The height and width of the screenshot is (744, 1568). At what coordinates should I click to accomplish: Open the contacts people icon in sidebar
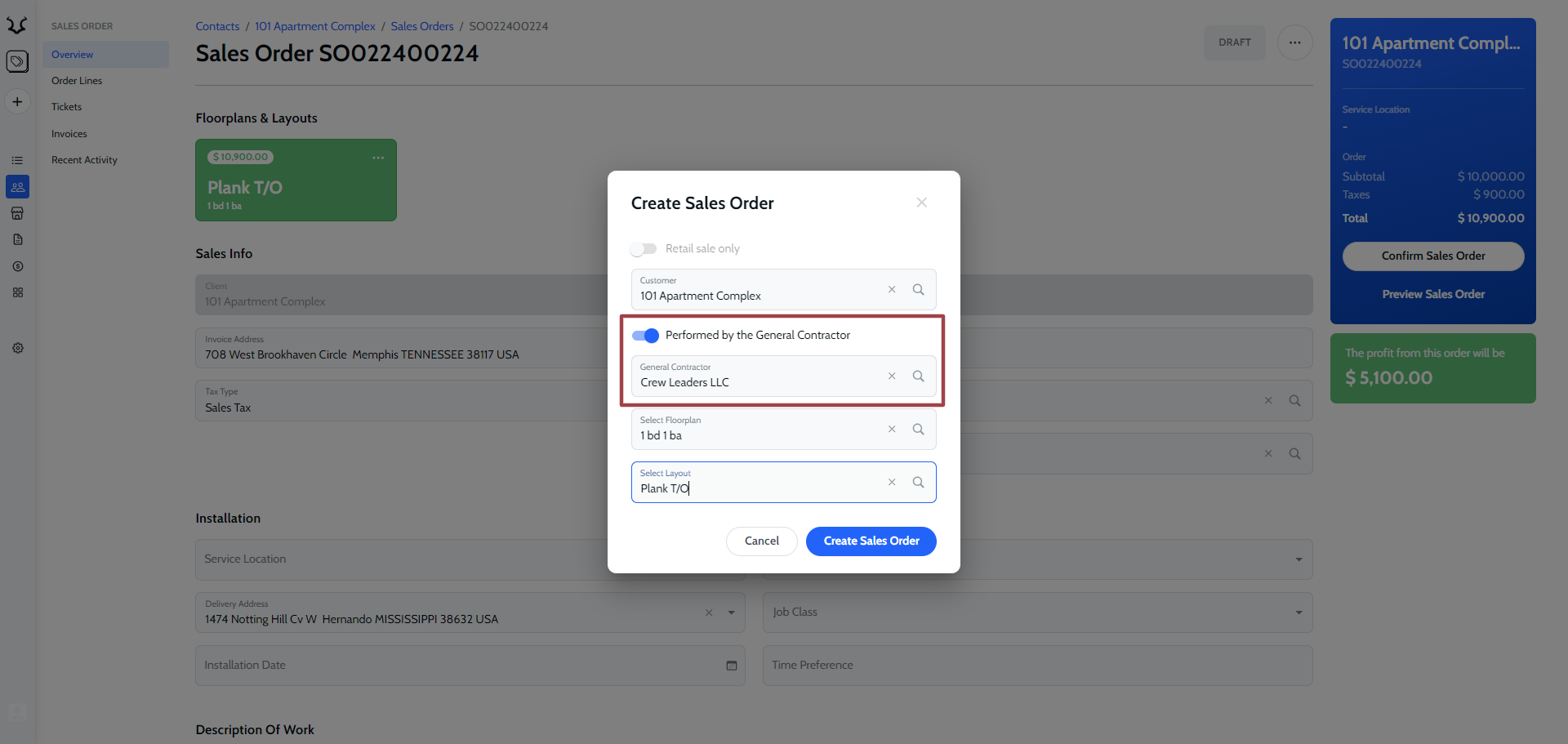click(17, 187)
